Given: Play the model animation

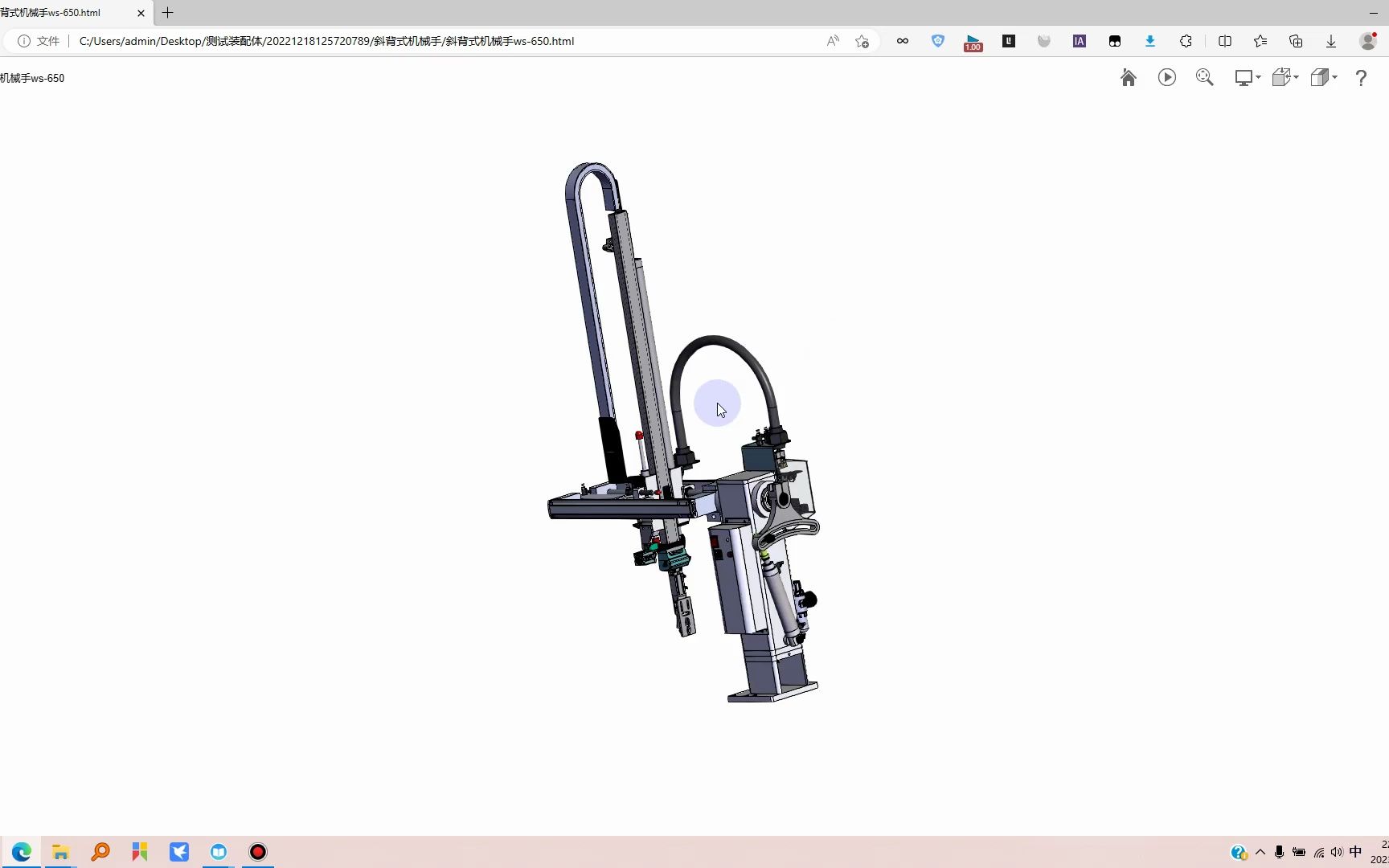Looking at the screenshot, I should tap(1167, 77).
